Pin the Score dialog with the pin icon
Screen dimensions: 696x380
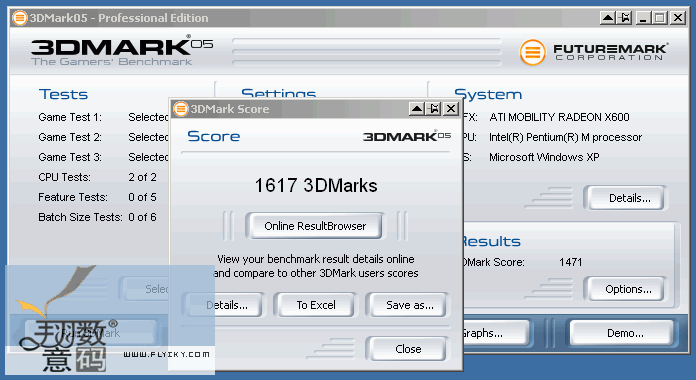434,109
